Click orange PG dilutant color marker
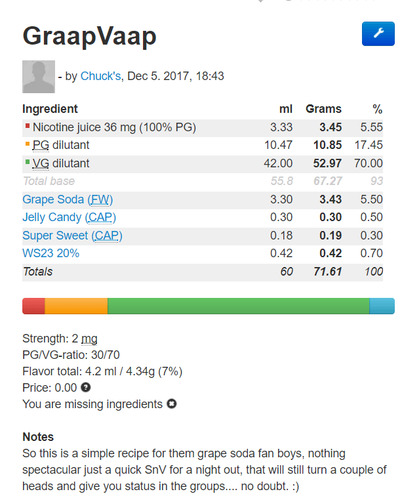 point(27,144)
